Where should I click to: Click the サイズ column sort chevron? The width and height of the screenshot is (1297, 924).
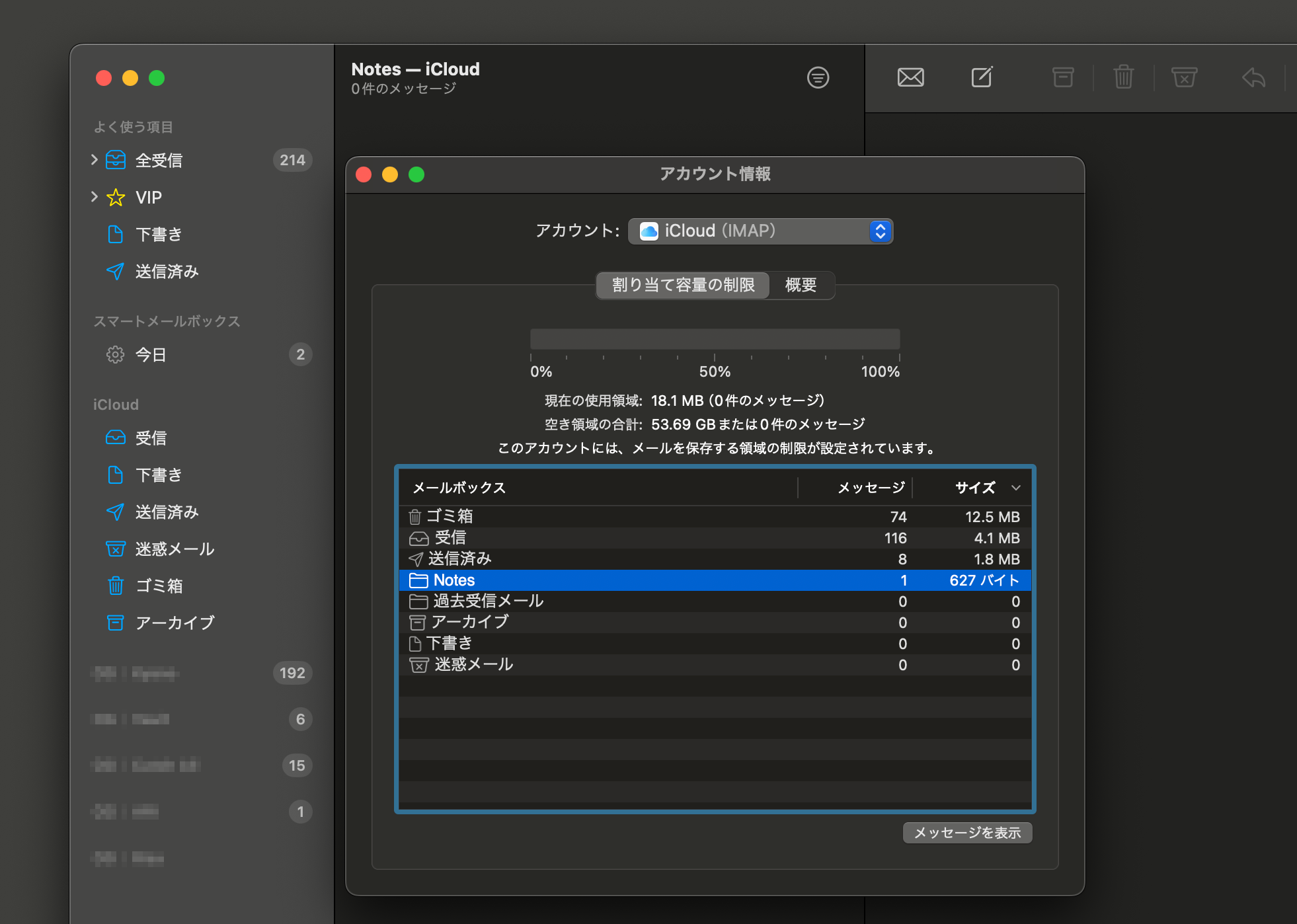pos(1016,488)
